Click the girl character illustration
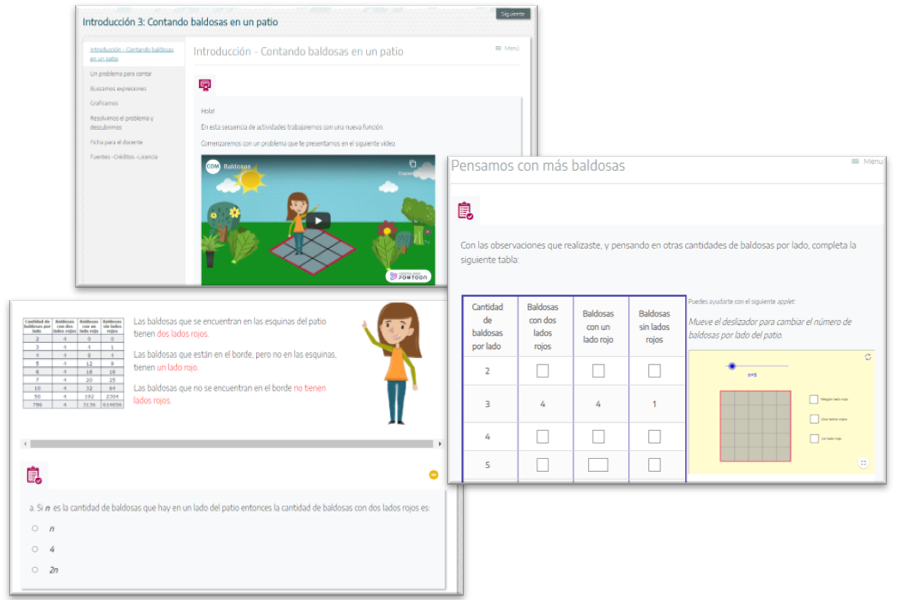The height and width of the screenshot is (600, 898). click(394, 364)
